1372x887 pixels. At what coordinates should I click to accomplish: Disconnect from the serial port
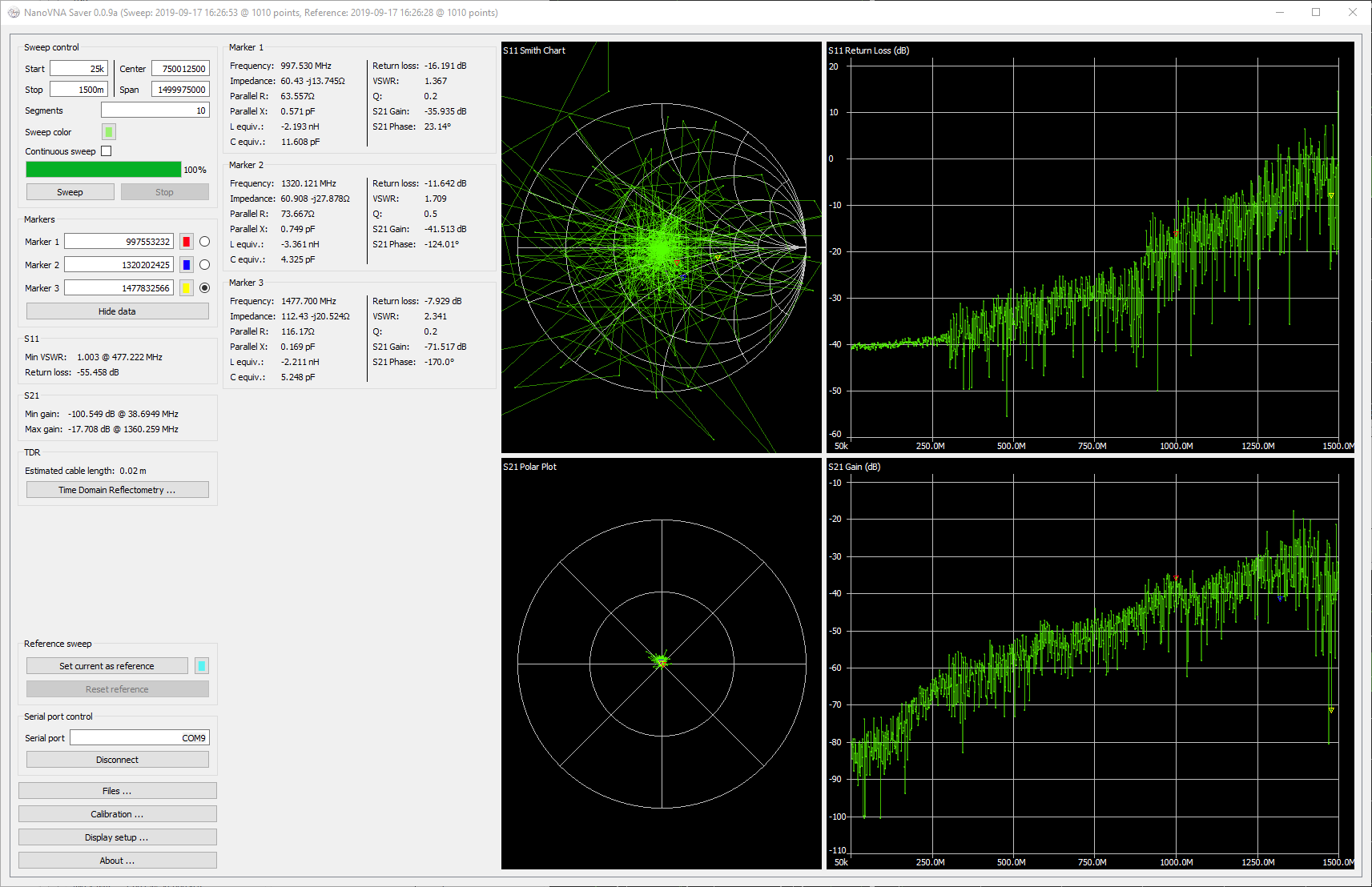[117, 760]
